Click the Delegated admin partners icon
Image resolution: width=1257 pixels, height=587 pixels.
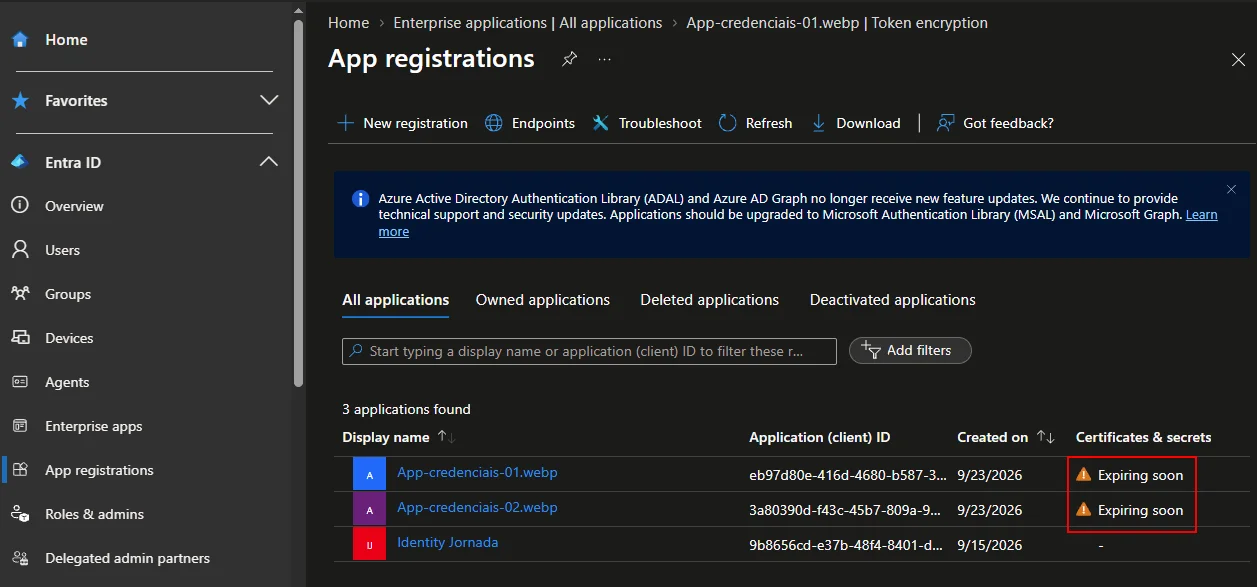(x=20, y=558)
